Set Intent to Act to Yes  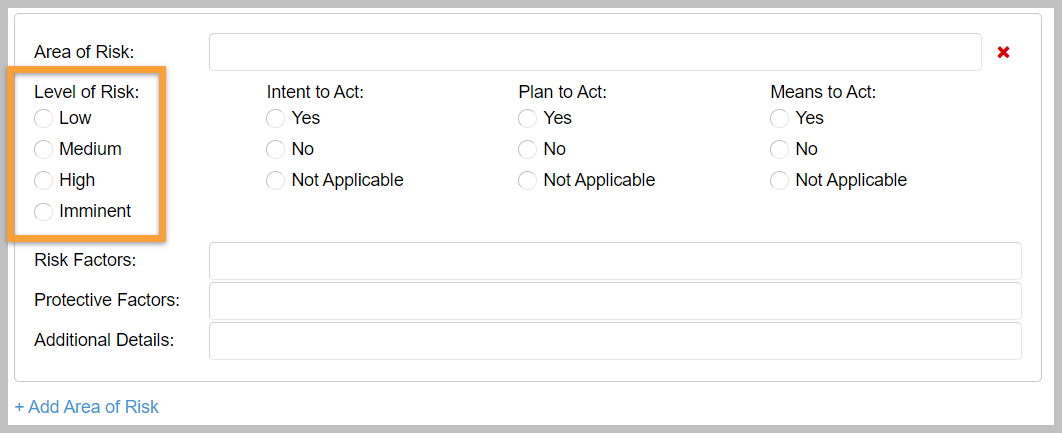275,119
